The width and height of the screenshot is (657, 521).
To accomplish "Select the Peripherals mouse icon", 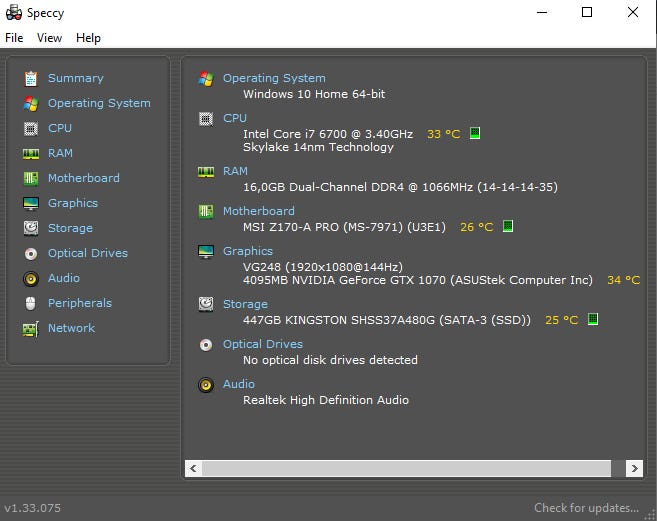I will click(30, 303).
